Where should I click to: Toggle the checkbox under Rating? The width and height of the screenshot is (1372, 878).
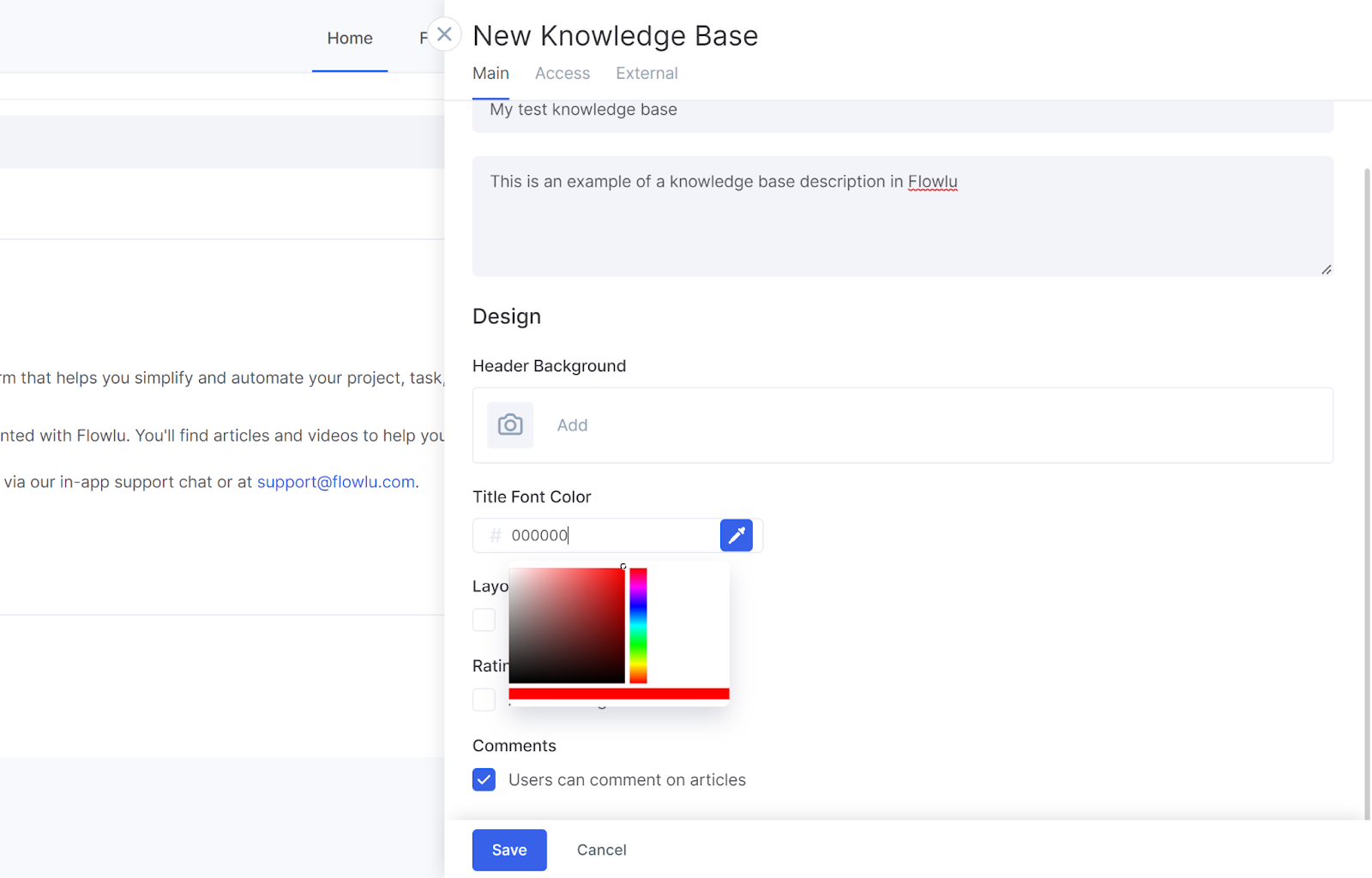click(x=484, y=700)
